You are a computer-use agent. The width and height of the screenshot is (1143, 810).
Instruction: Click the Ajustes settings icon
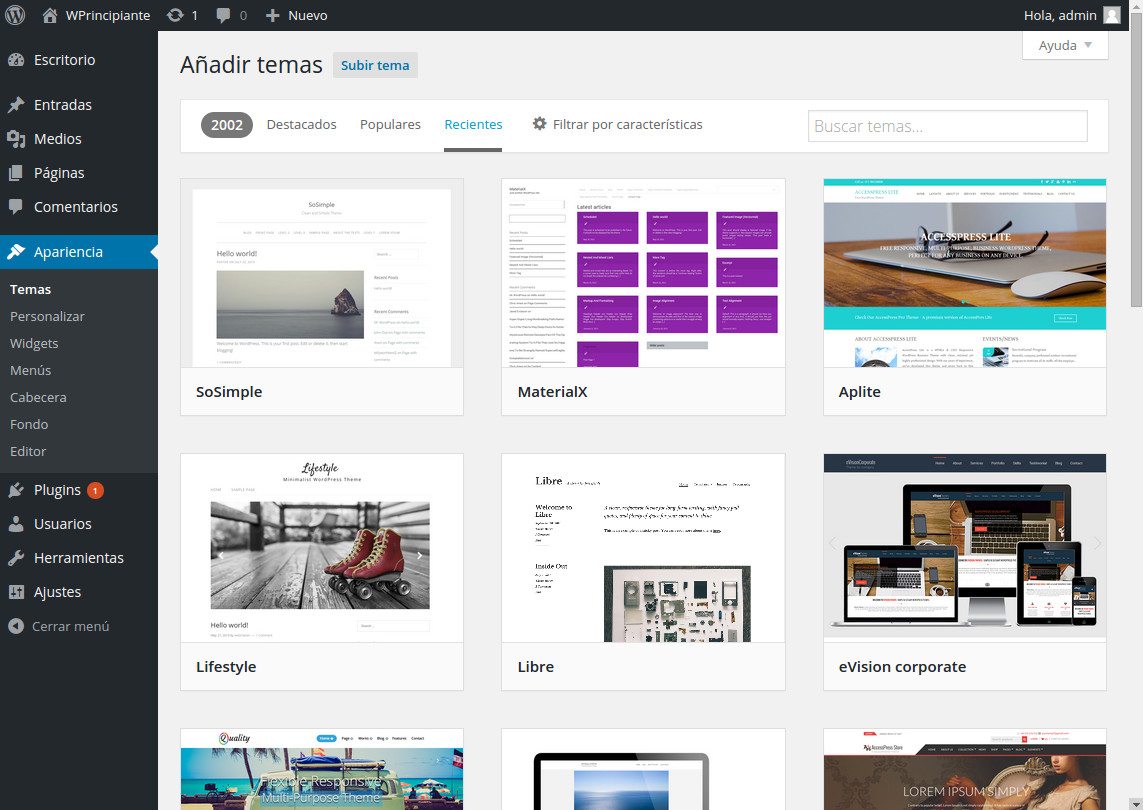[x=16, y=592]
